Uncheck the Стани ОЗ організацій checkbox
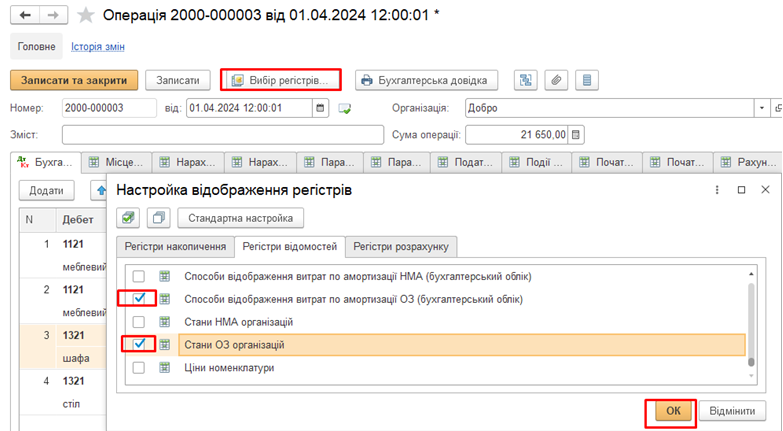Image resolution: width=783 pixels, height=431 pixels. (139, 345)
